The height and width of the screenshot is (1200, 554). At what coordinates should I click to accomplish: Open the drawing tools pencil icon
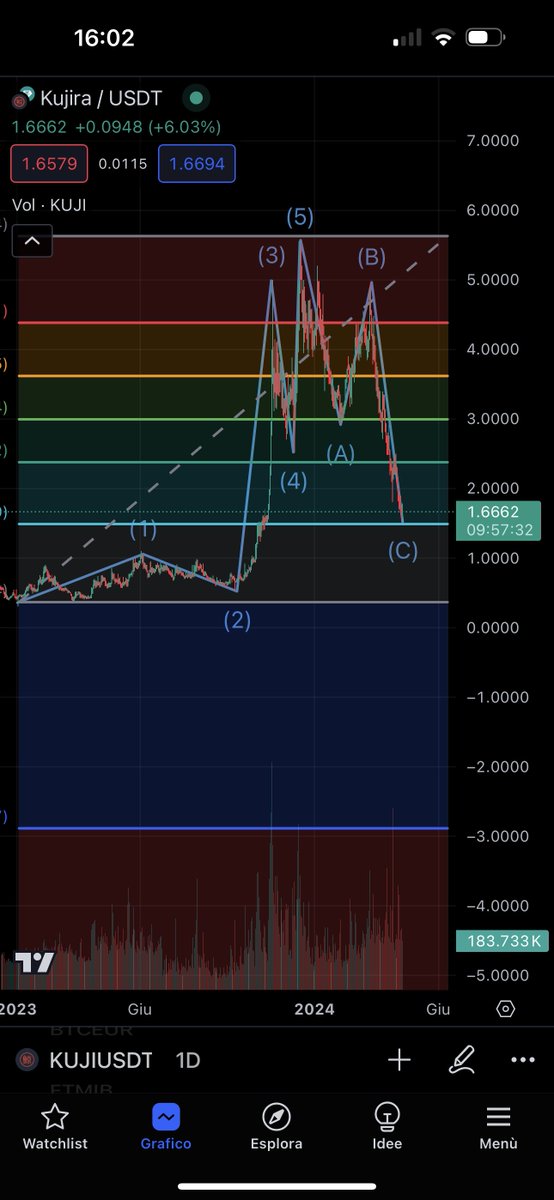462,1060
